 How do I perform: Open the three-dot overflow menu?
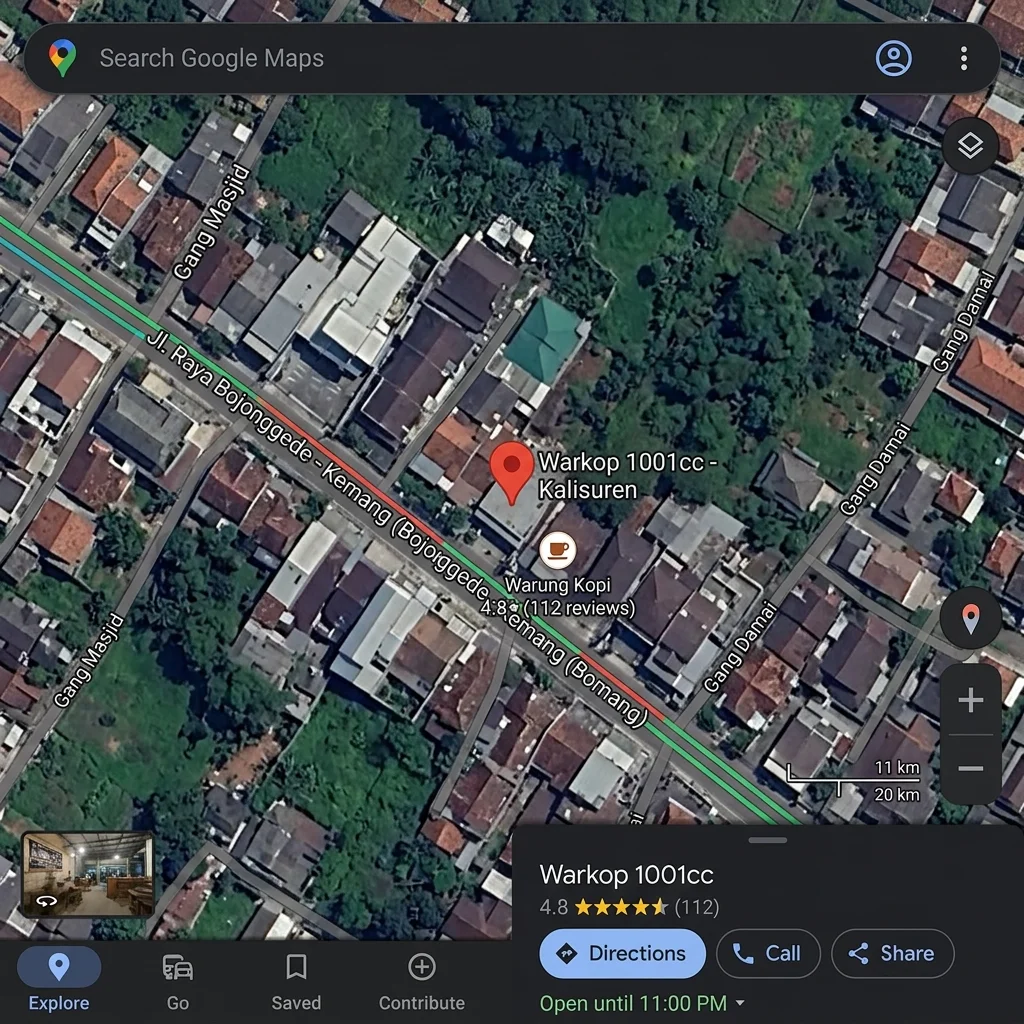(x=964, y=58)
